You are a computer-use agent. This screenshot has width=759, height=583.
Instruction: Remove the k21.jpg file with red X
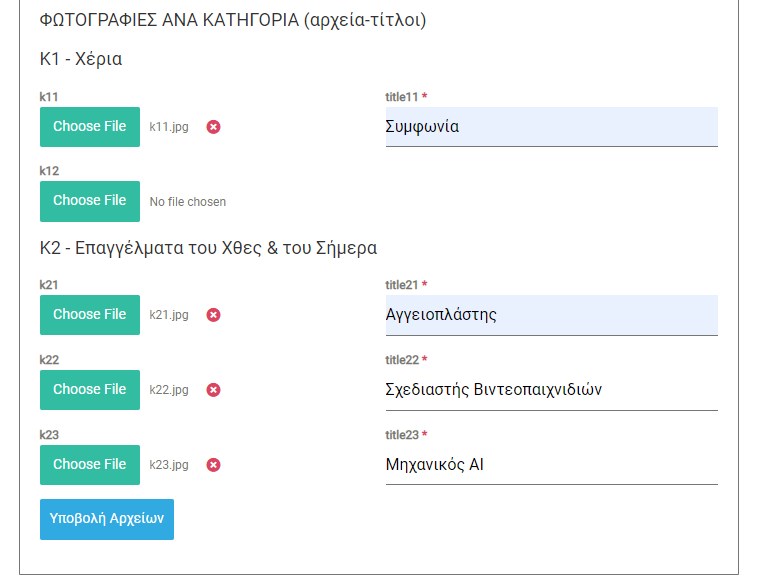[213, 315]
